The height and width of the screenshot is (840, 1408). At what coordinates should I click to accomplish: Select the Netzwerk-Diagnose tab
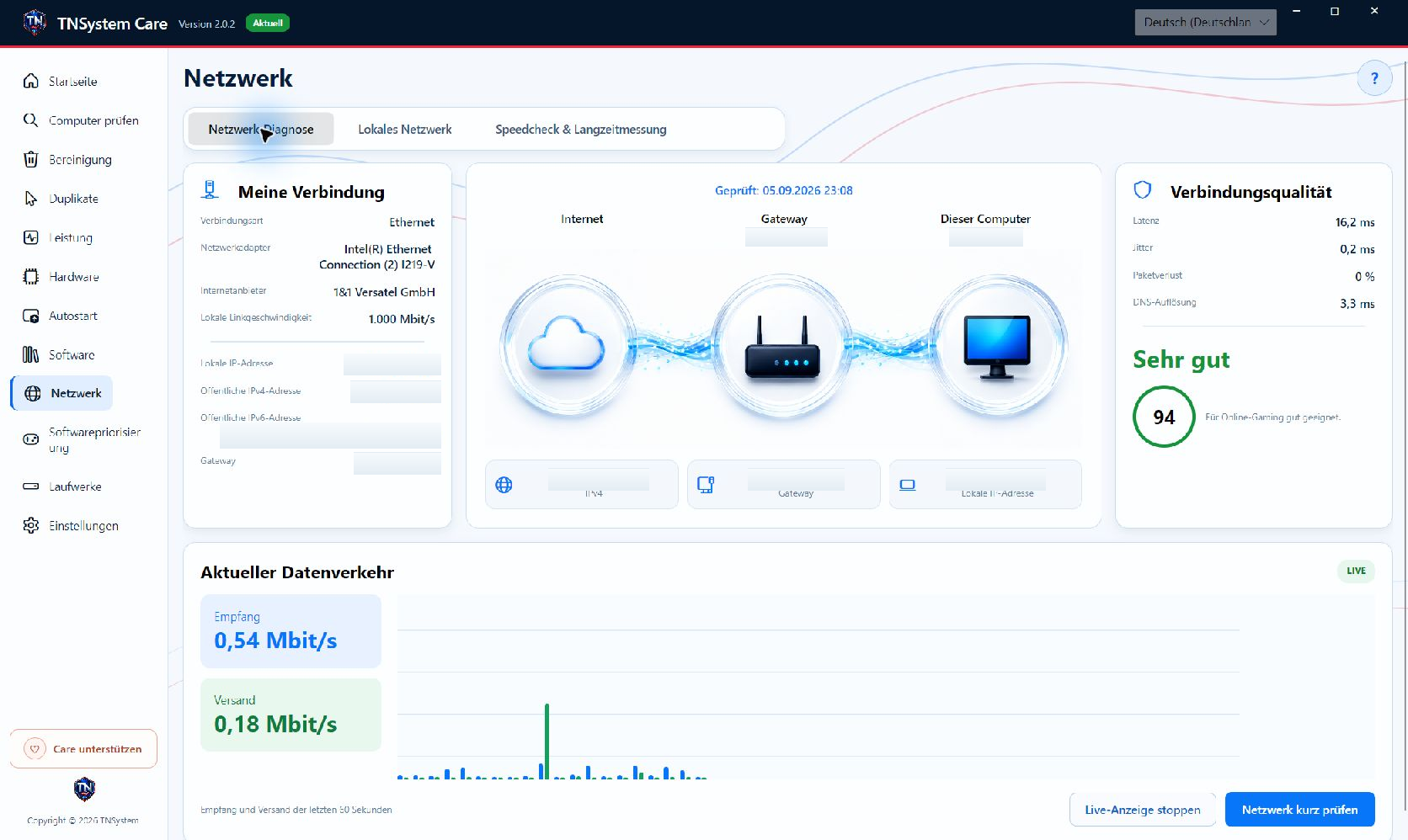261,130
